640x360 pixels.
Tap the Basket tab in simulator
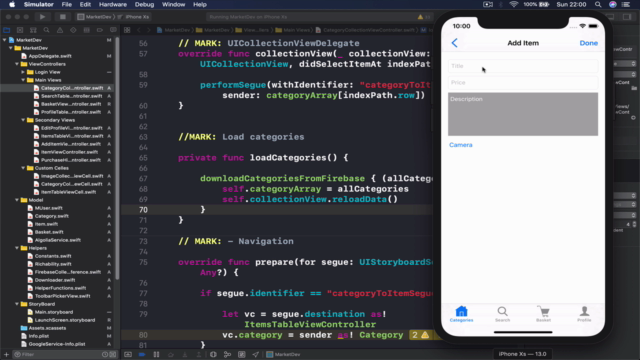[x=543, y=314]
